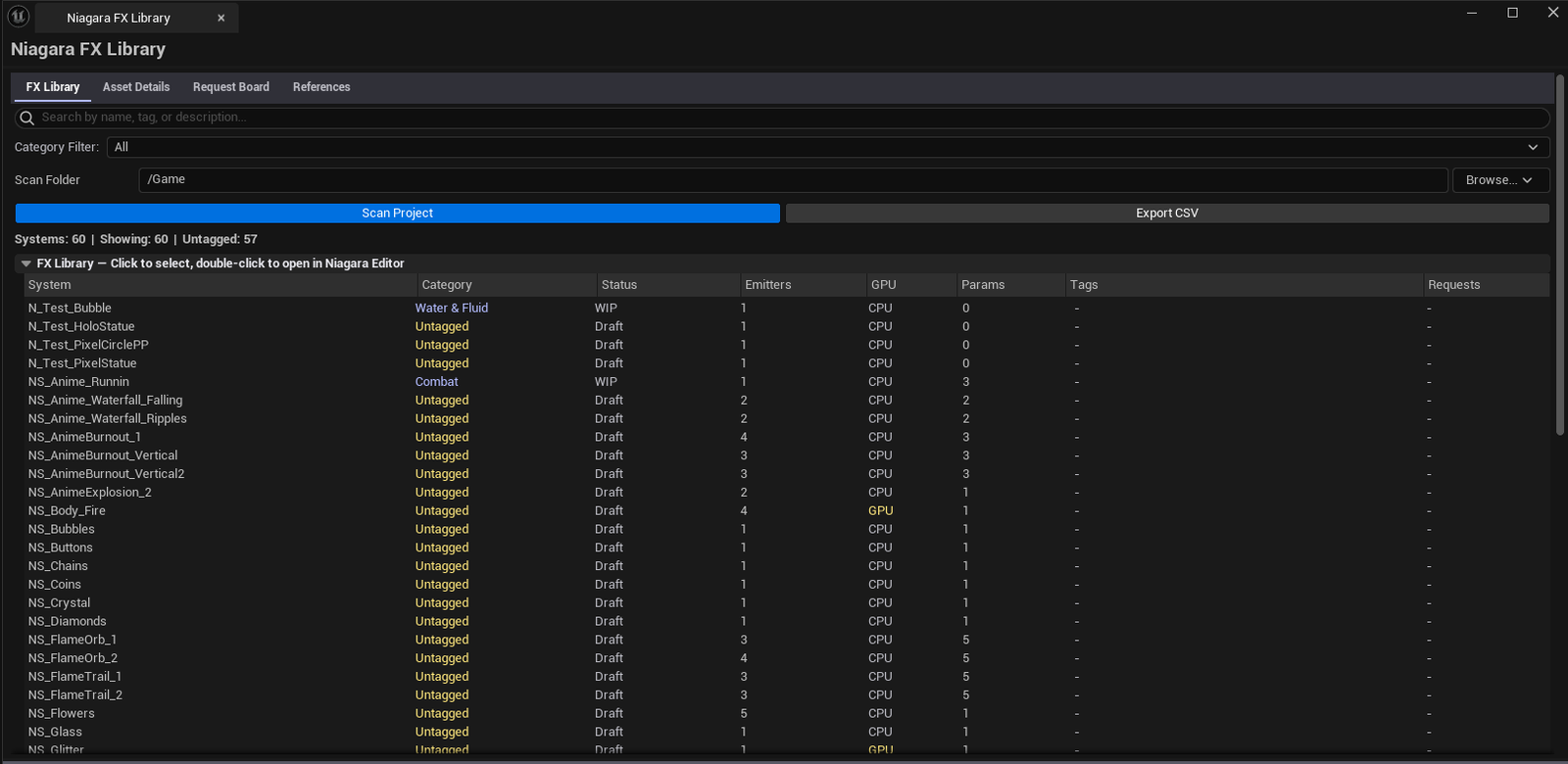Sort by the Emitters column header
Image resolution: width=1568 pixels, height=764 pixels.
(804, 285)
